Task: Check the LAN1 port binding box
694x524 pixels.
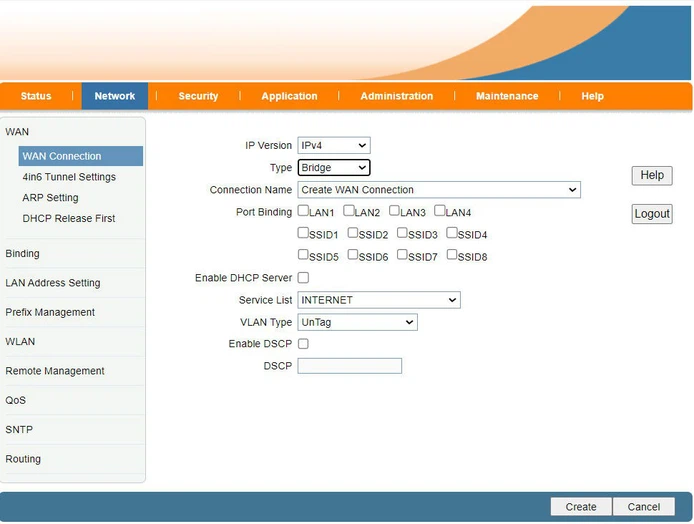Action: [303, 211]
